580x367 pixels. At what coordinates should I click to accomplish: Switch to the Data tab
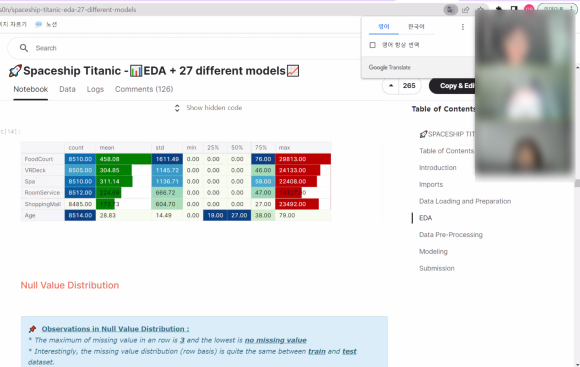pos(67,89)
